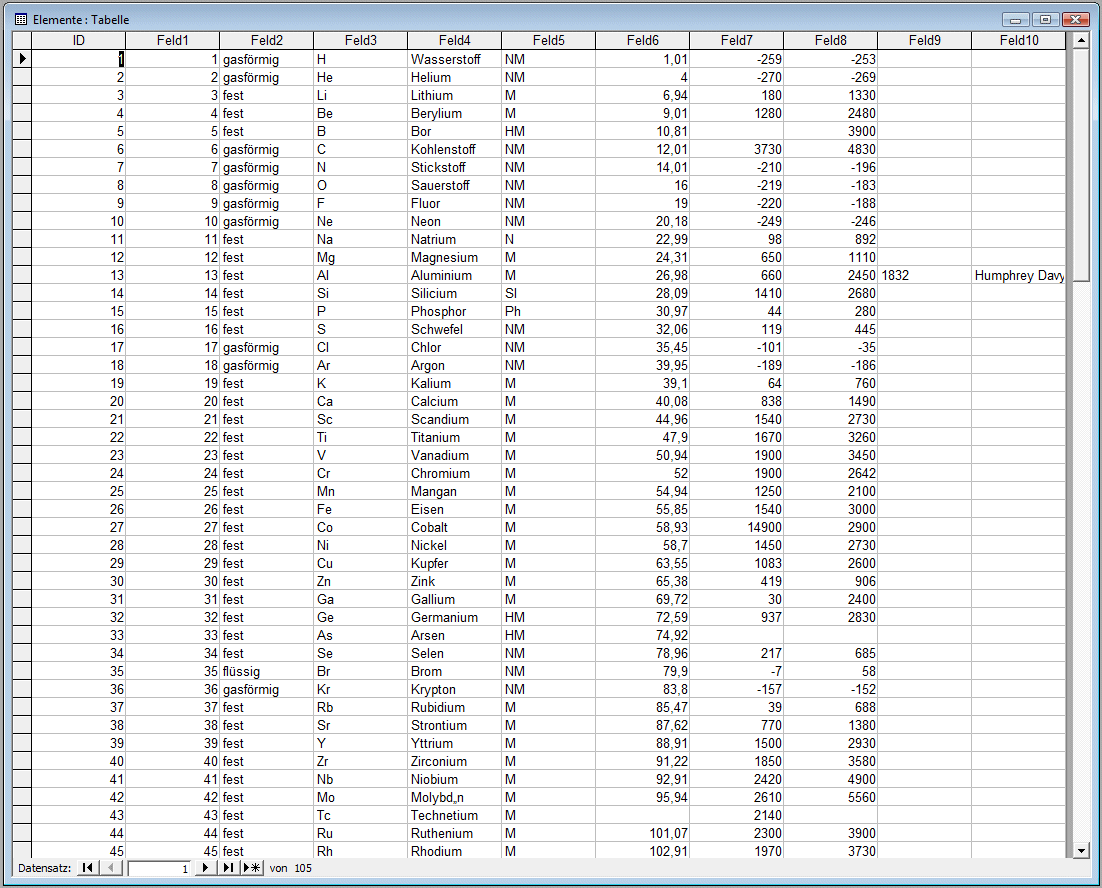Click the 'SI' cell in Silicium row
This screenshot has height=888, width=1102.
(549, 293)
